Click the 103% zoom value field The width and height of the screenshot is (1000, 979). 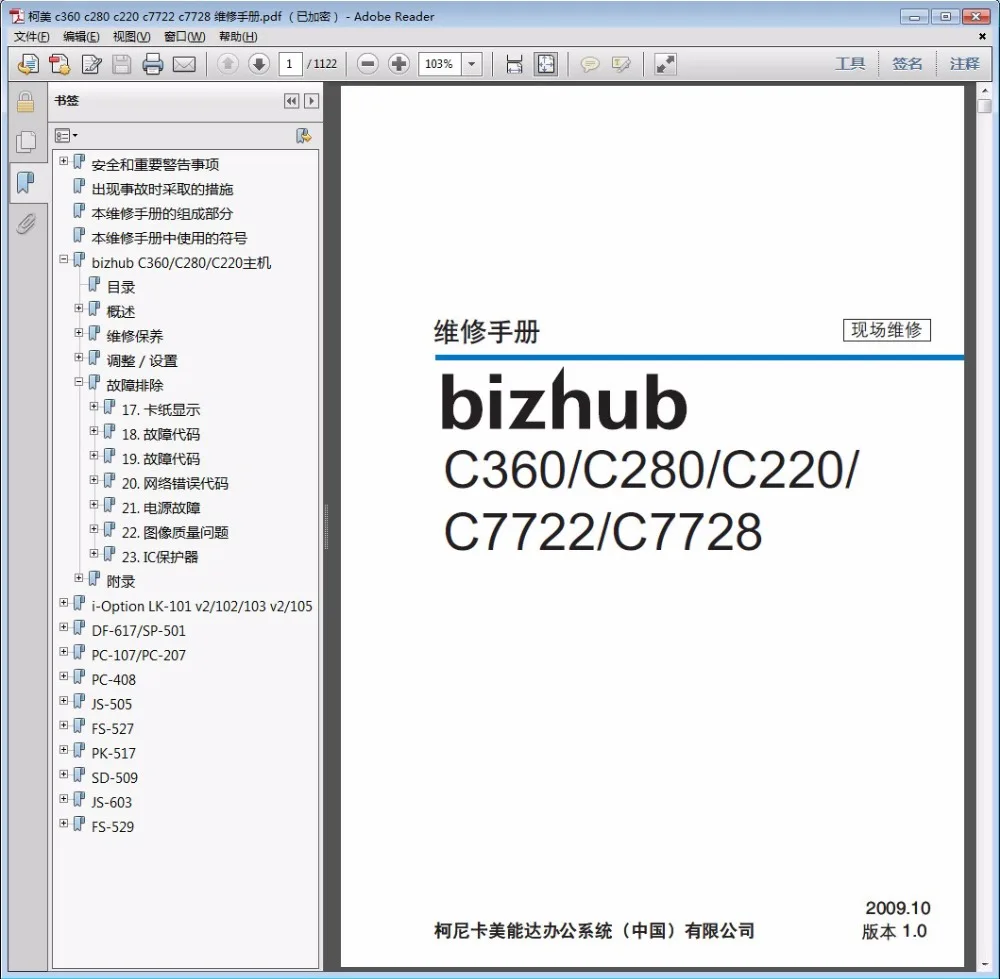pyautogui.click(x=439, y=64)
